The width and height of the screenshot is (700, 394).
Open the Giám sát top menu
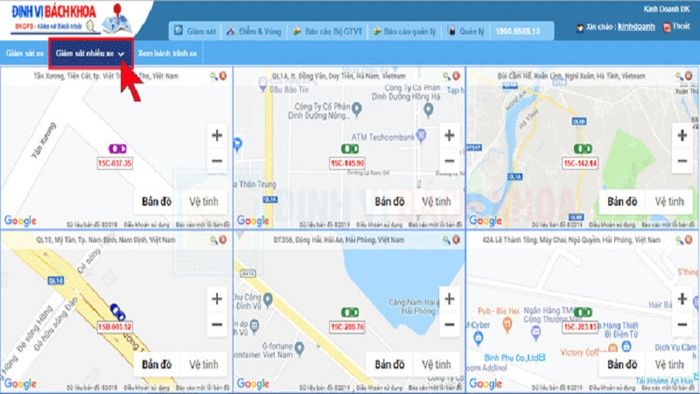pos(195,31)
